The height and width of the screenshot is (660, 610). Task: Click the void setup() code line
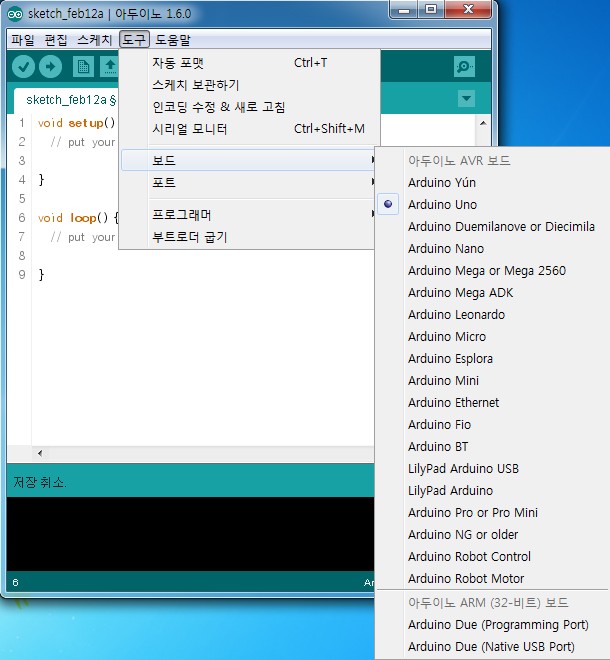click(76, 123)
